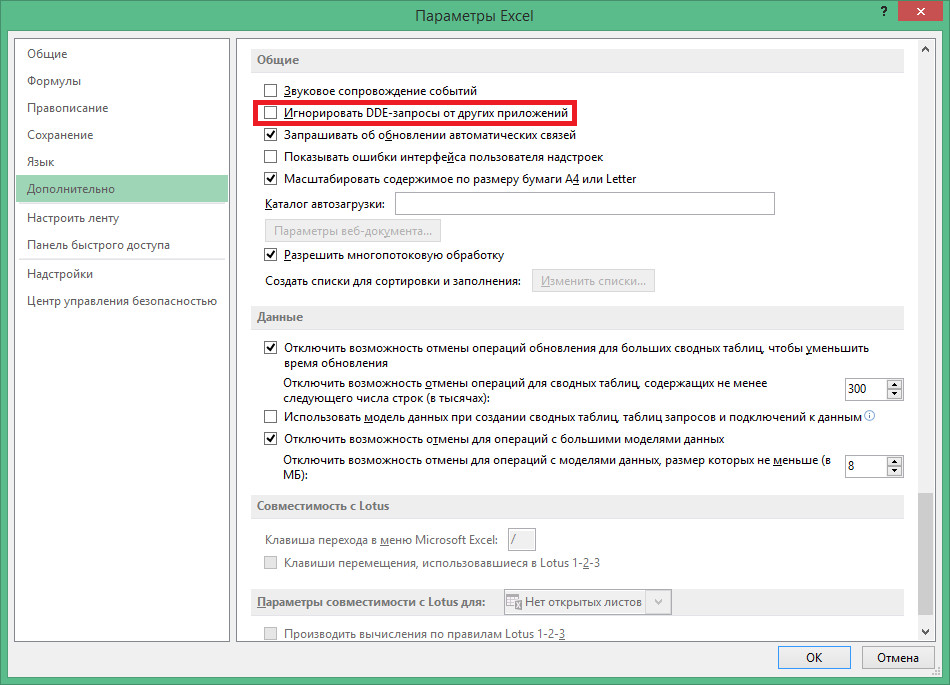
Task: Select Настроить ленту in the sidebar
Action: click(73, 218)
